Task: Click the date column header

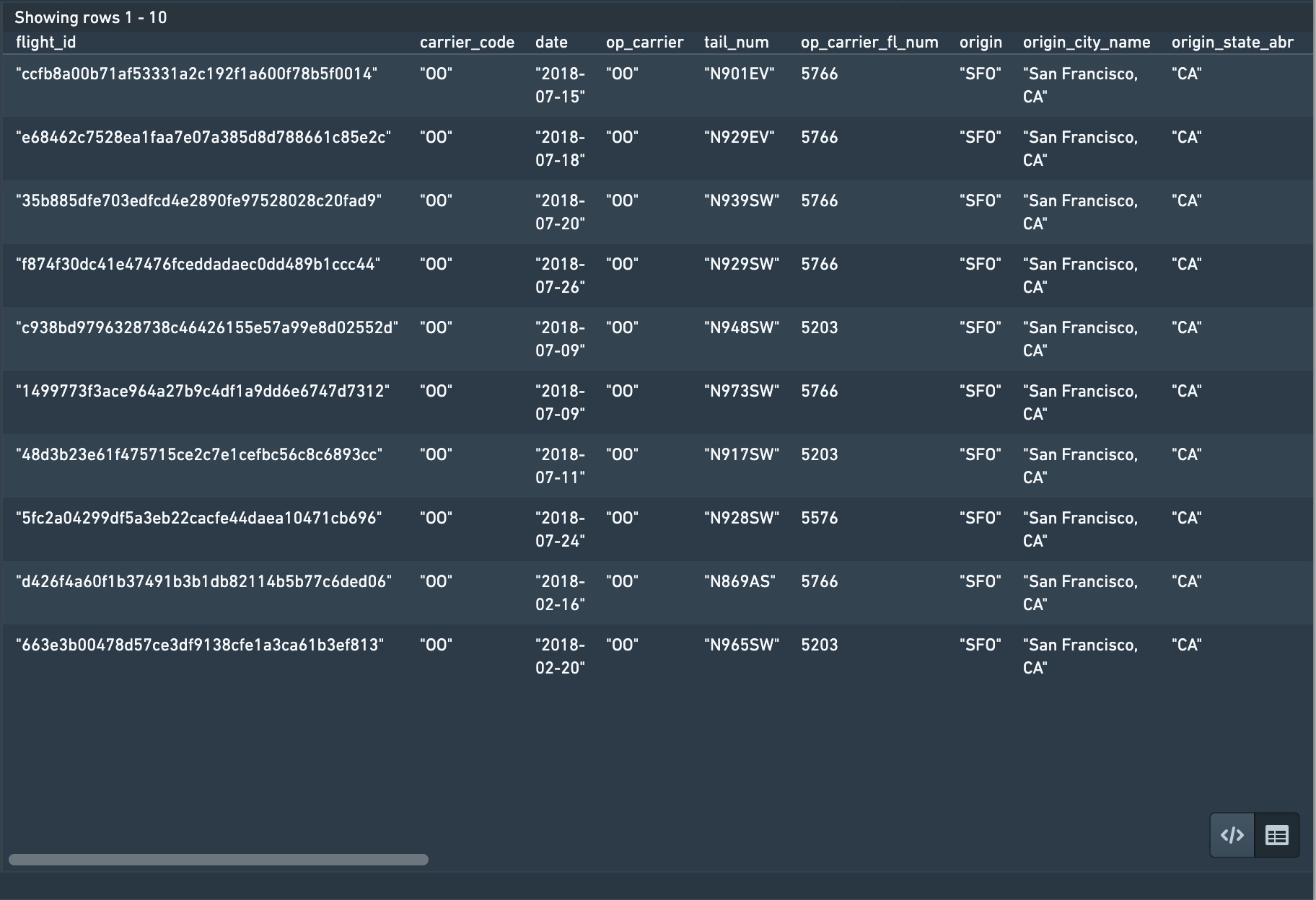Action: click(x=551, y=43)
